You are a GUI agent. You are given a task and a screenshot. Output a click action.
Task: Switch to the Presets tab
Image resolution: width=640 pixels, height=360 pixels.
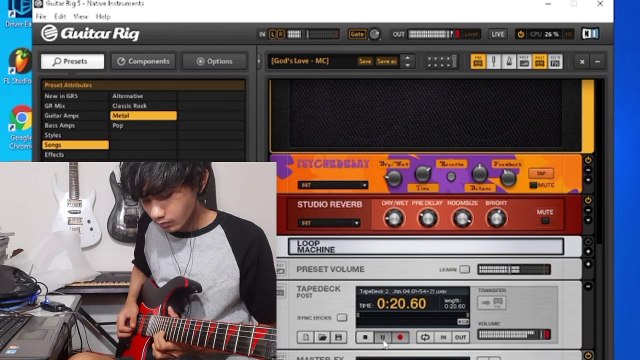[x=72, y=61]
